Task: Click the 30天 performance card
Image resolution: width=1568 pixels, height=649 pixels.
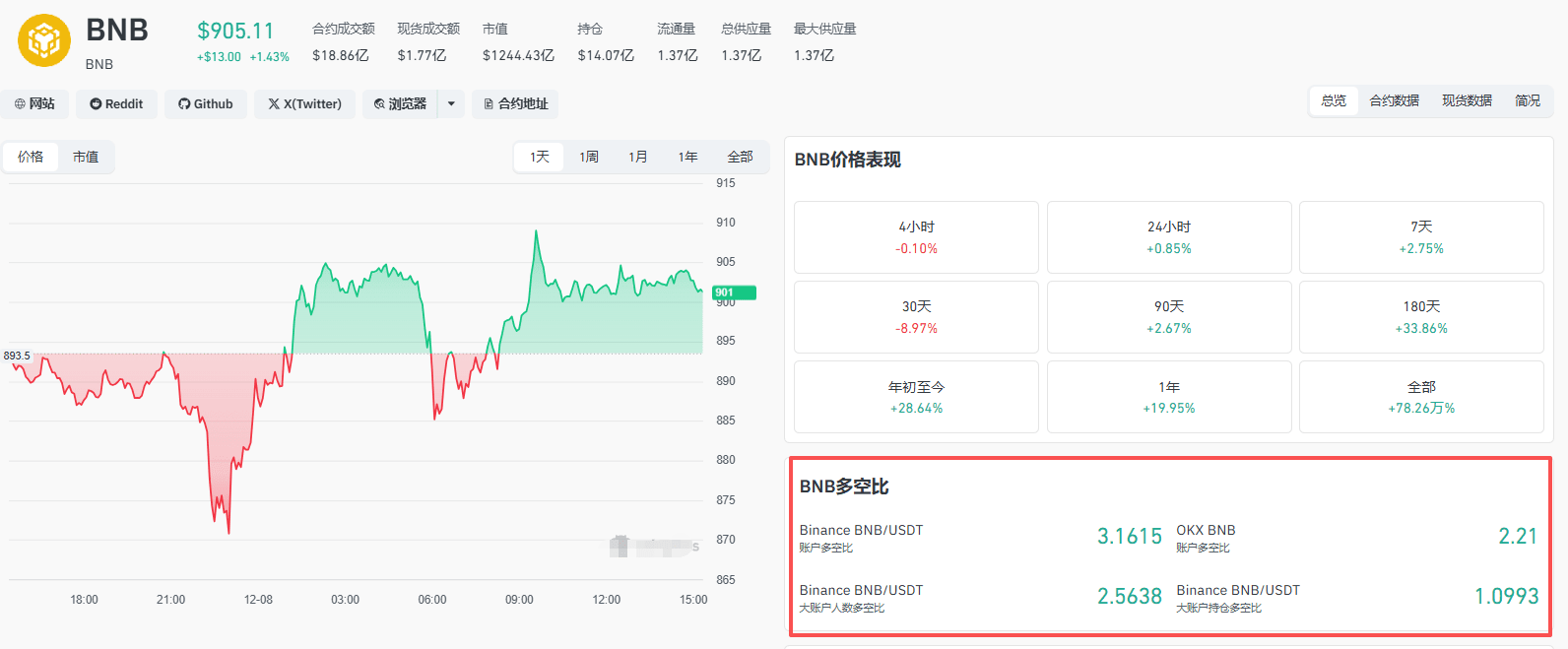Action: [916, 317]
